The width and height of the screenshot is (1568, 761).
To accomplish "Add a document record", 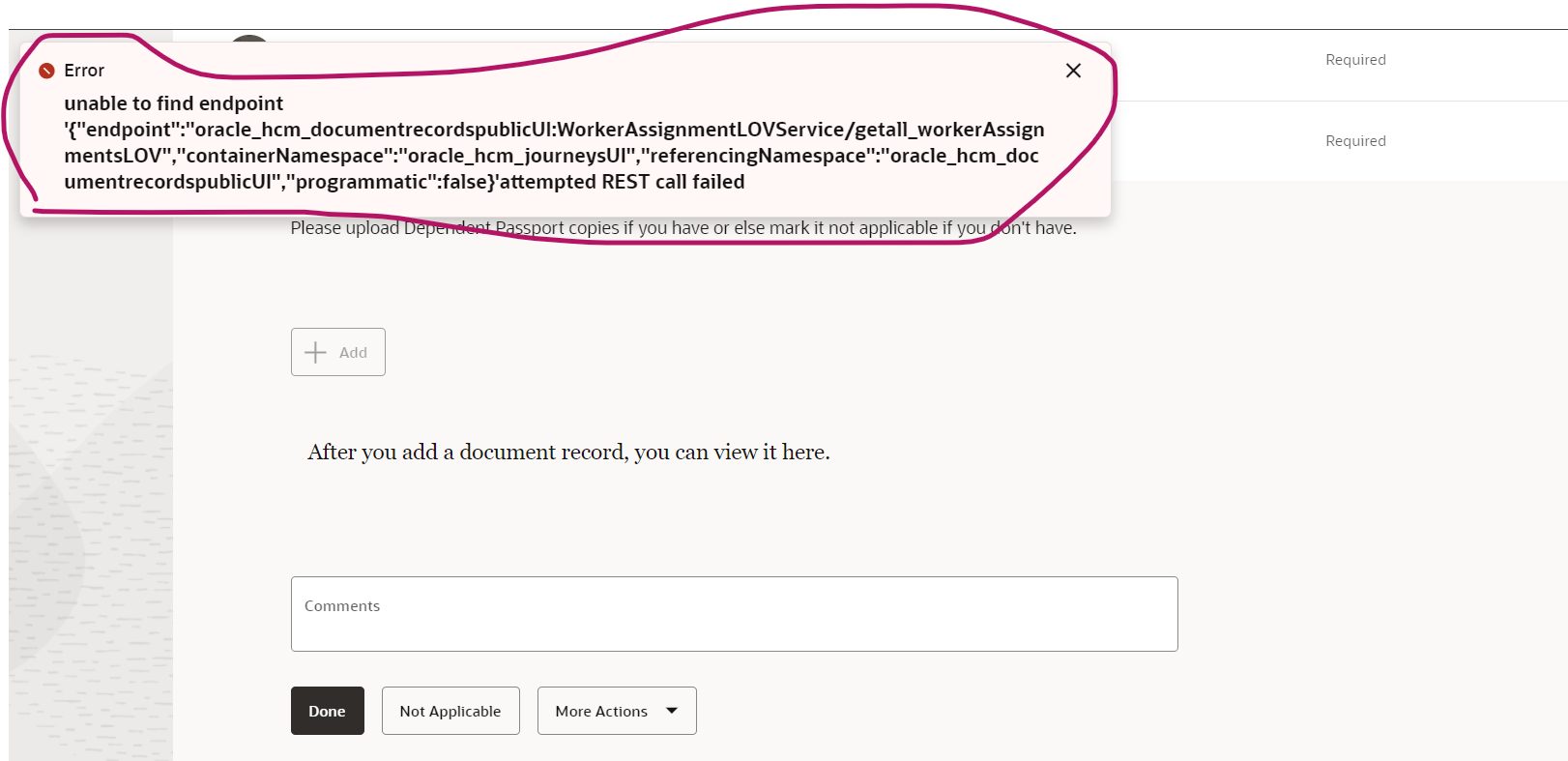I will pyautogui.click(x=338, y=352).
